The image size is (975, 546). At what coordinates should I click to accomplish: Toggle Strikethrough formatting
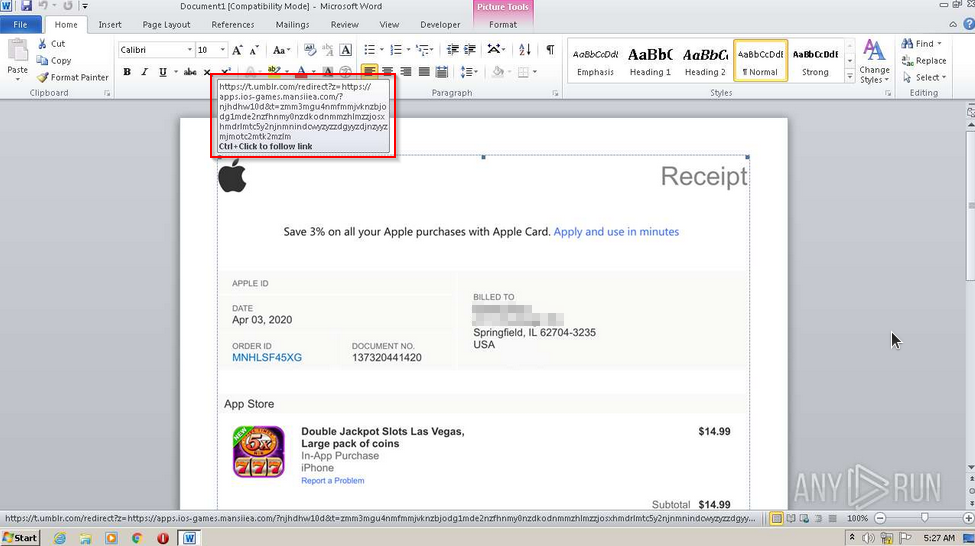click(x=190, y=72)
